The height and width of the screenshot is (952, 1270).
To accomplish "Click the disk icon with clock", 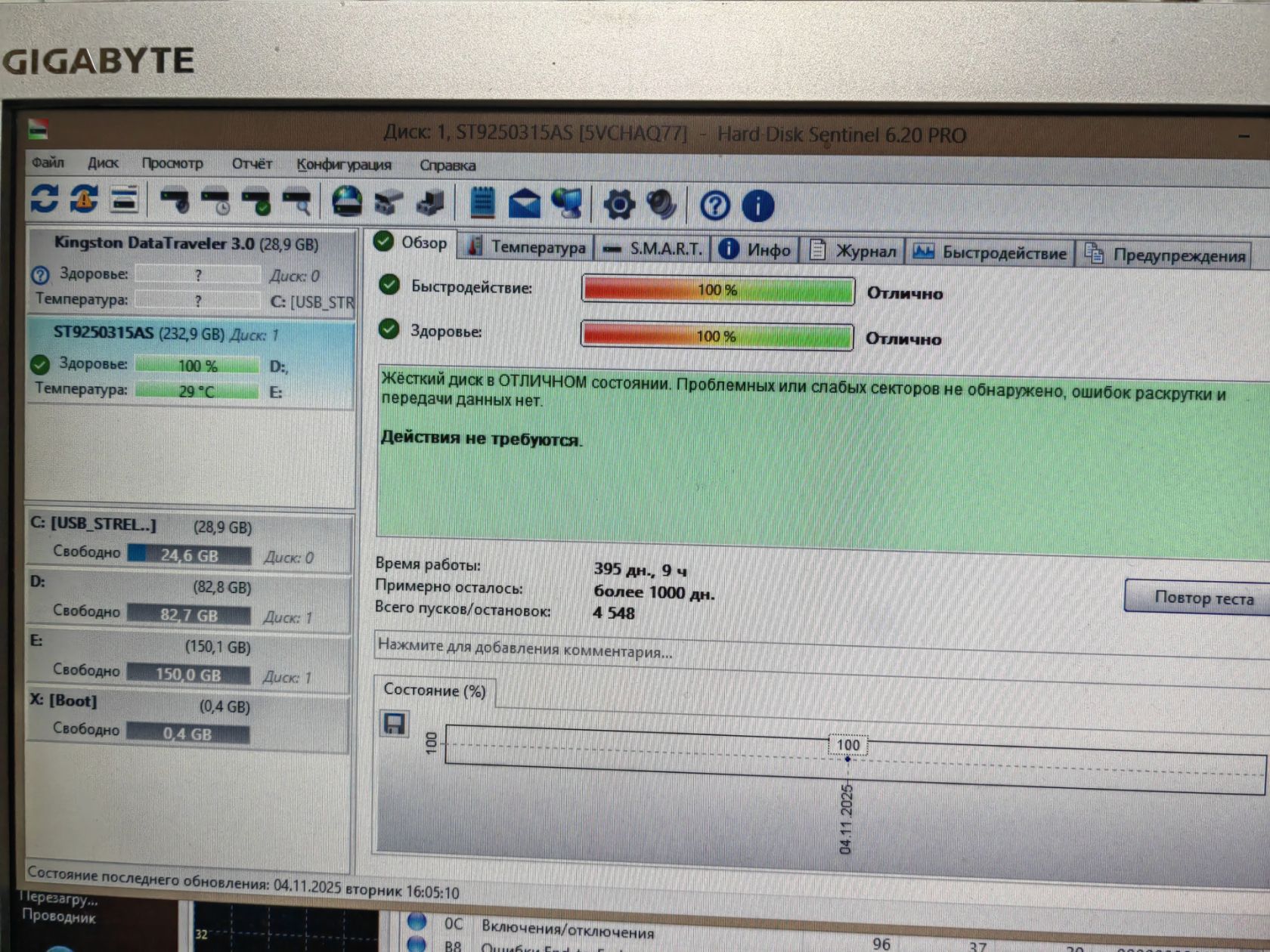I will click(x=216, y=201).
